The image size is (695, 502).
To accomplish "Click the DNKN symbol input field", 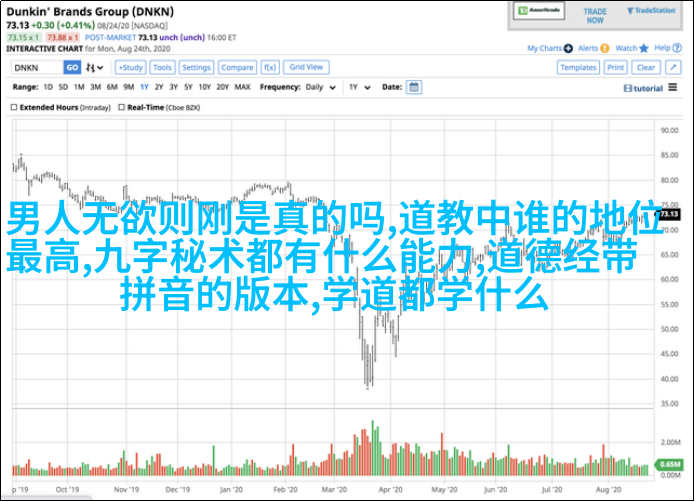I will coord(37,67).
